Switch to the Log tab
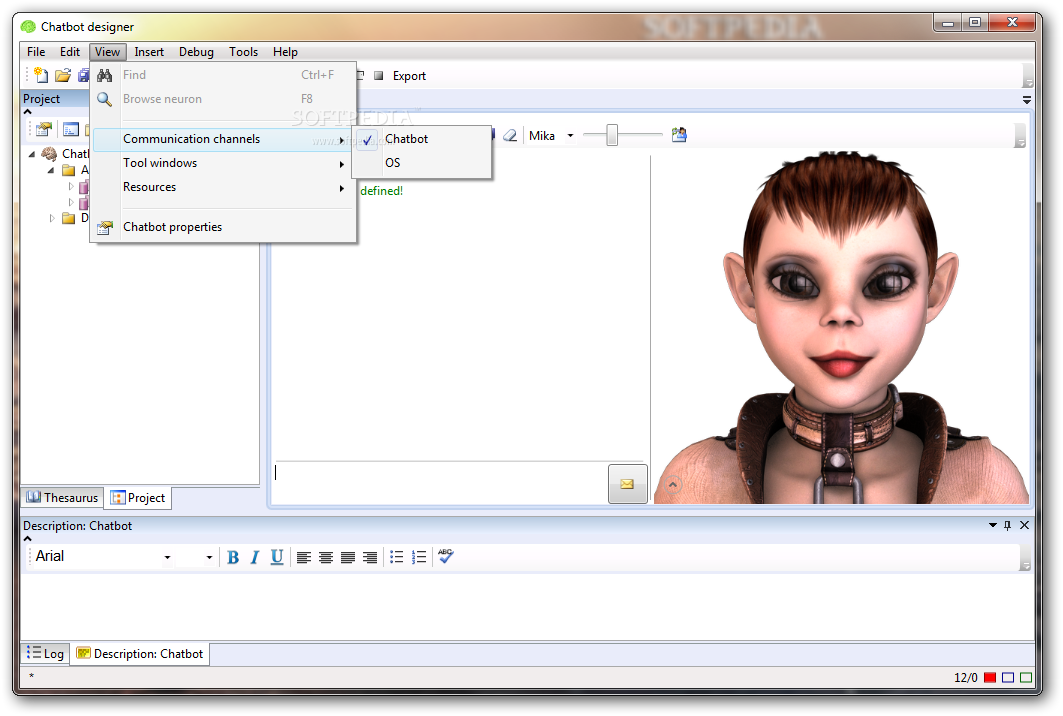This screenshot has height=716, width=1063. [45, 654]
